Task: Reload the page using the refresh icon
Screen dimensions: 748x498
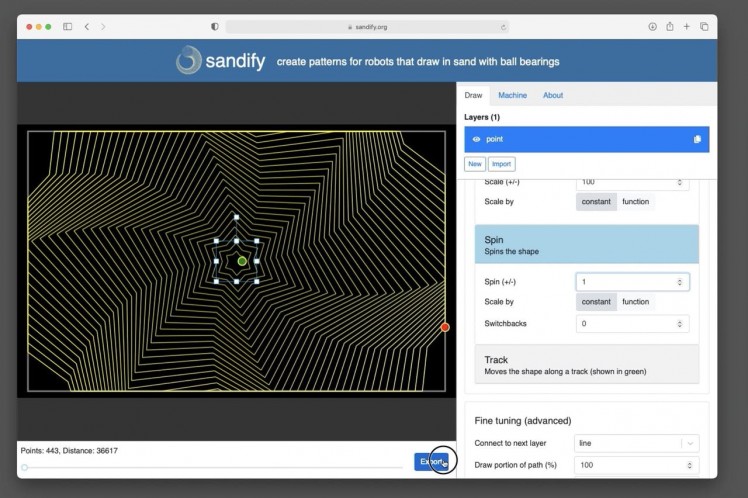Action: point(503,27)
